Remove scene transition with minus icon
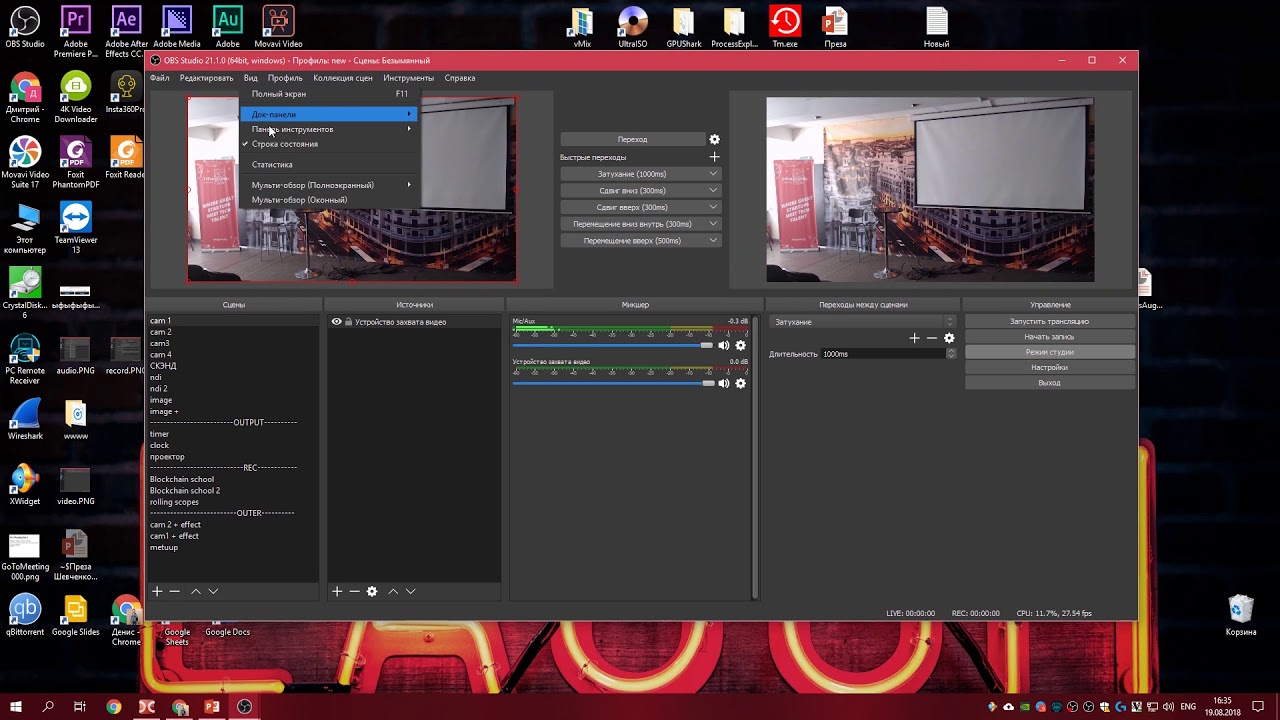This screenshot has width=1280, height=720. [x=931, y=338]
